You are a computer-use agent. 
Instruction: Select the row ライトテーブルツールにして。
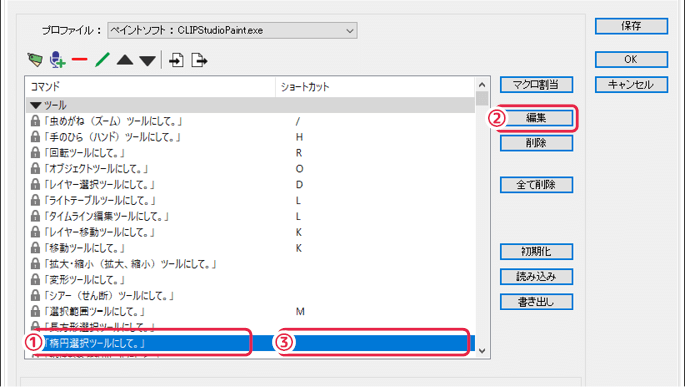250,201
